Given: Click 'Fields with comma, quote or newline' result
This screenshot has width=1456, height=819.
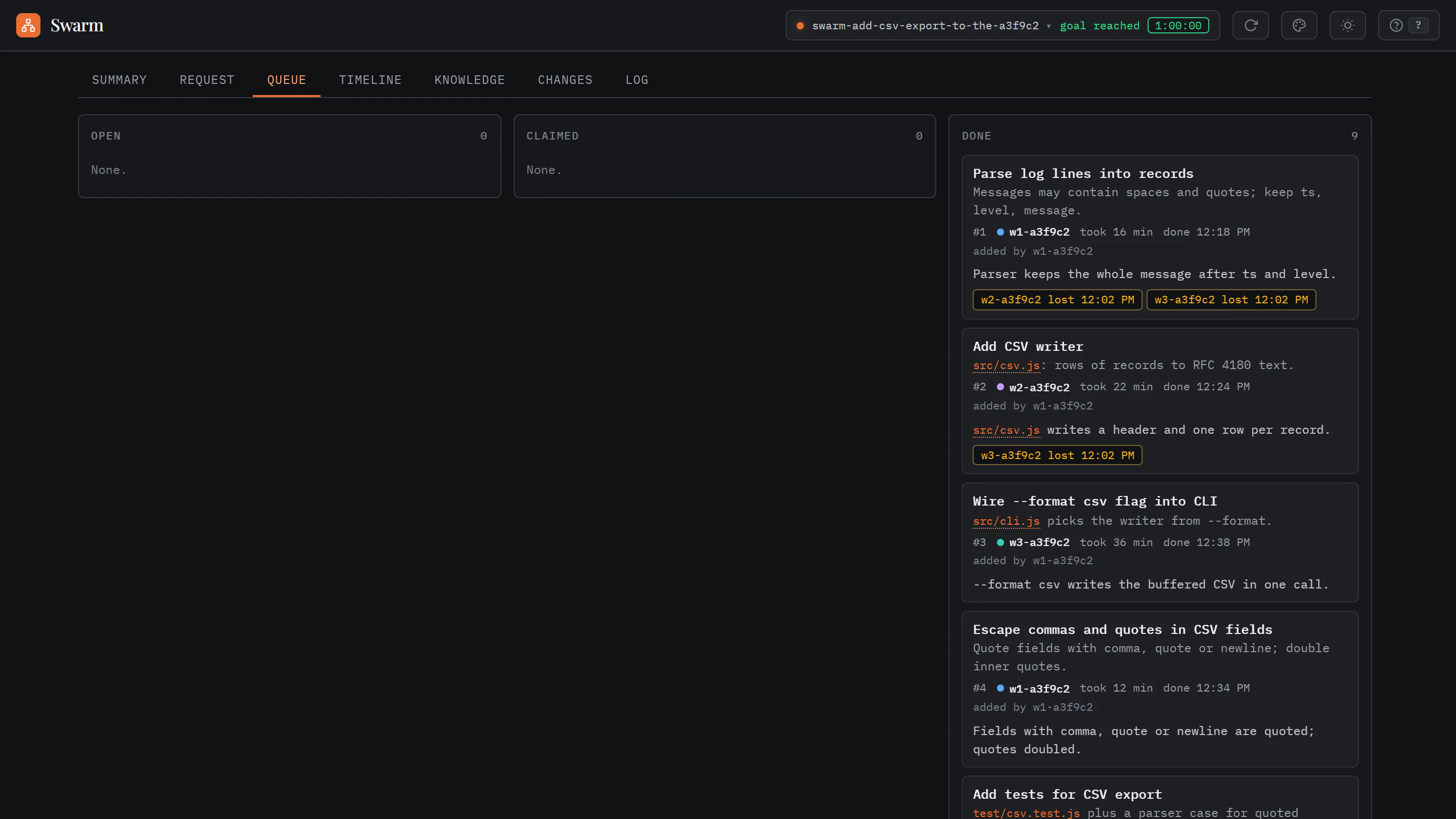Looking at the screenshot, I should click(x=1144, y=740).
